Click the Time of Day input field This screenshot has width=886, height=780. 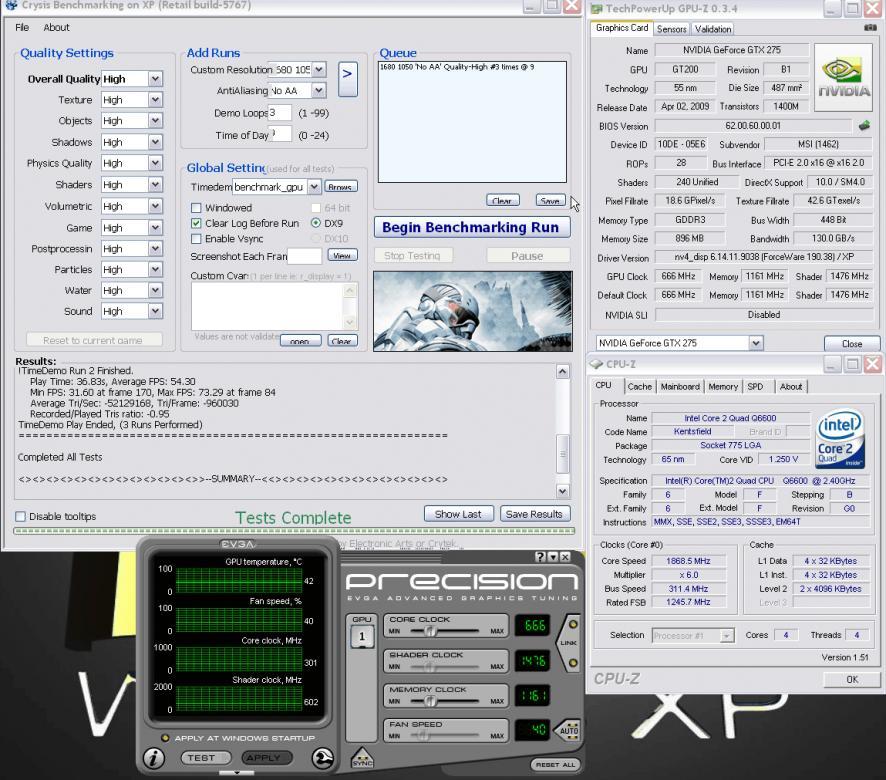click(x=280, y=135)
